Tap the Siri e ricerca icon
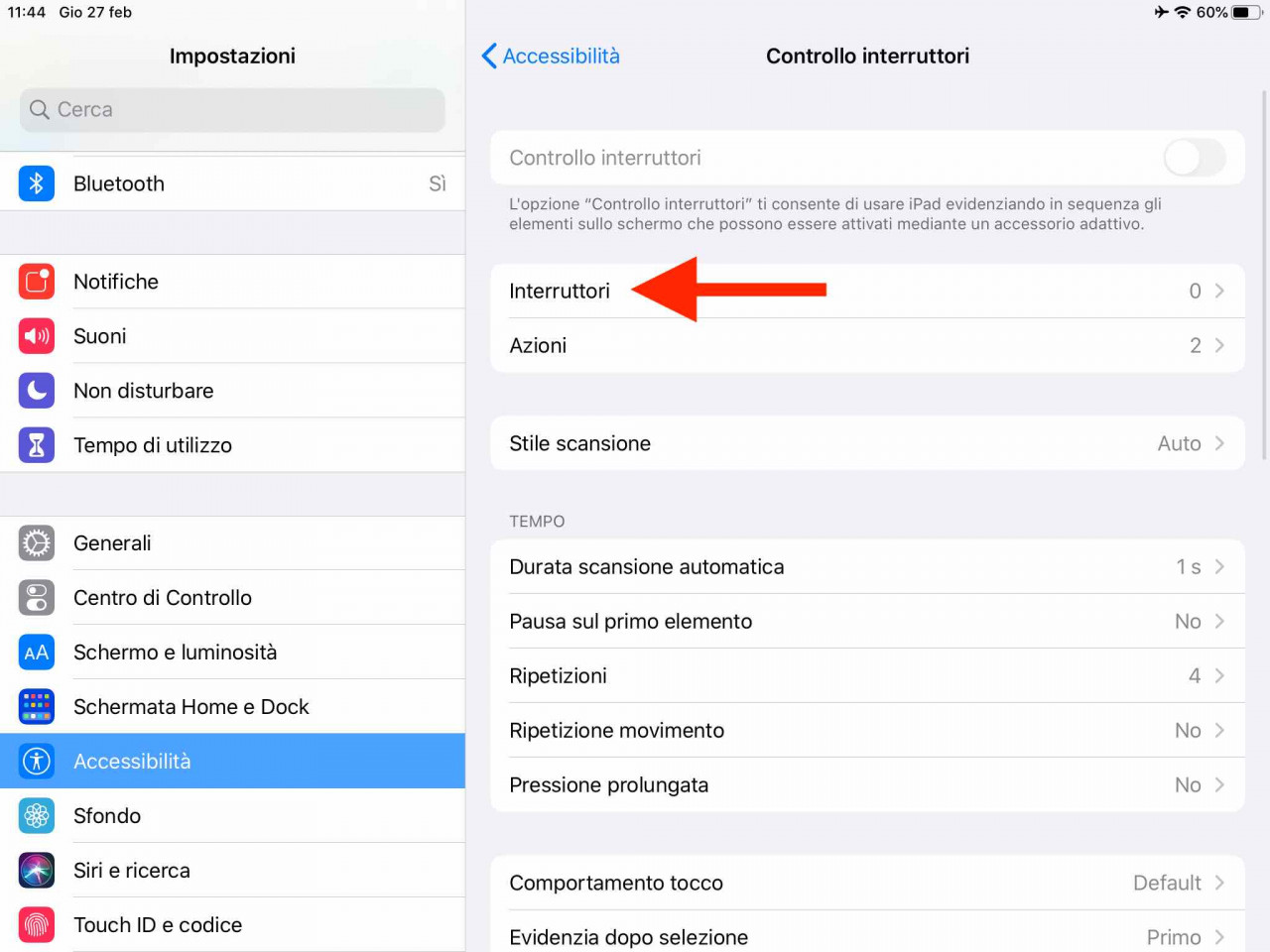This screenshot has height=952, width=1270. click(x=37, y=871)
